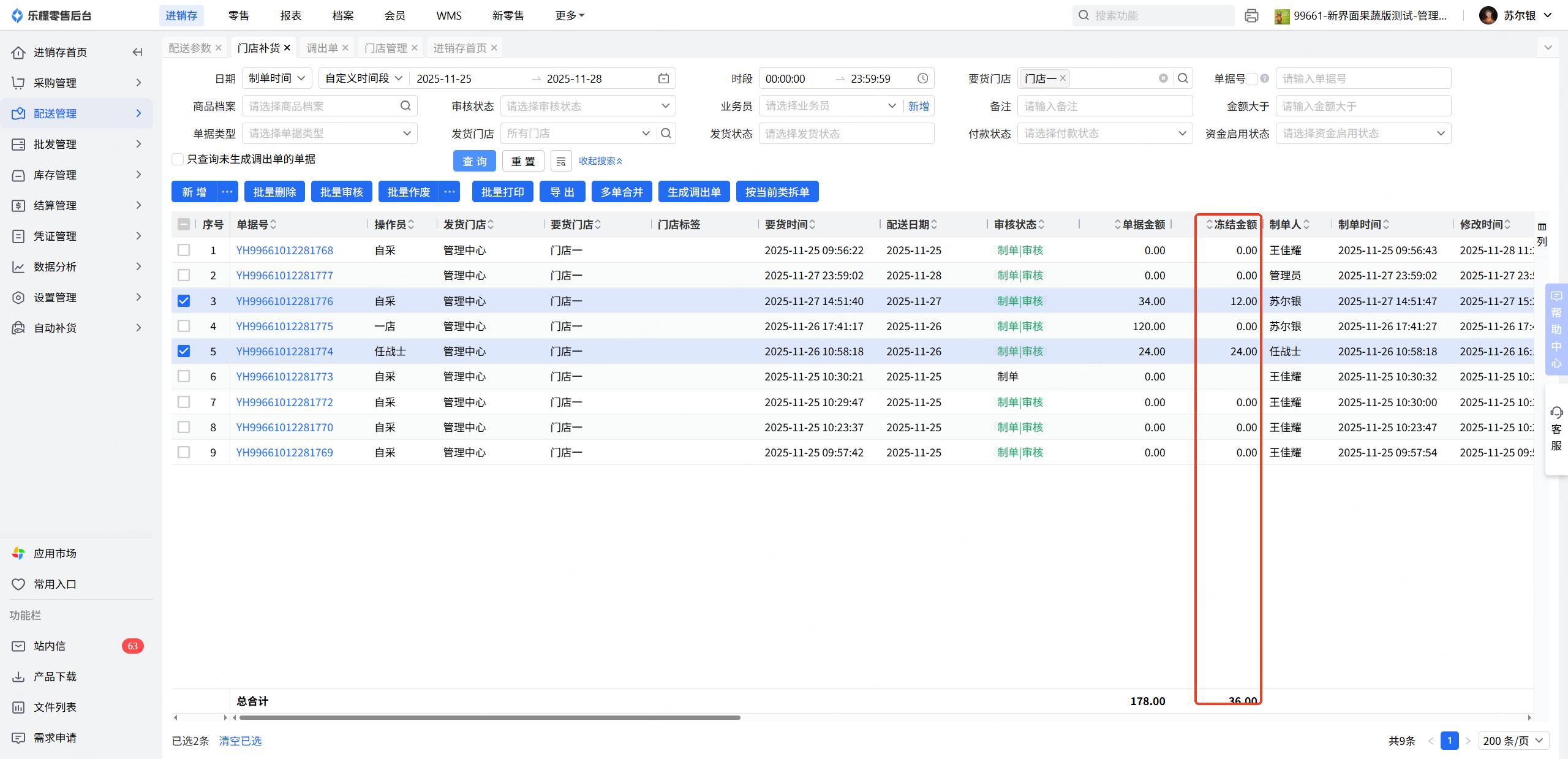The image size is (1568, 759).
Task: Click the printer icon in top bar
Action: tap(1251, 16)
